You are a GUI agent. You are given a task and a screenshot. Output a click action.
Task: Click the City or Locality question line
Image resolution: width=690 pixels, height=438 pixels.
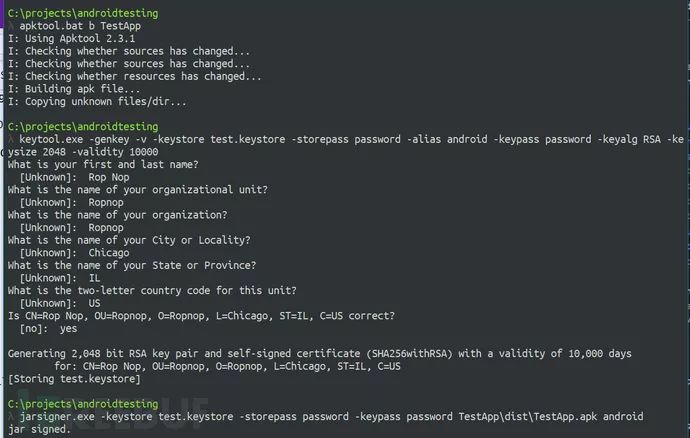[x=128, y=240]
